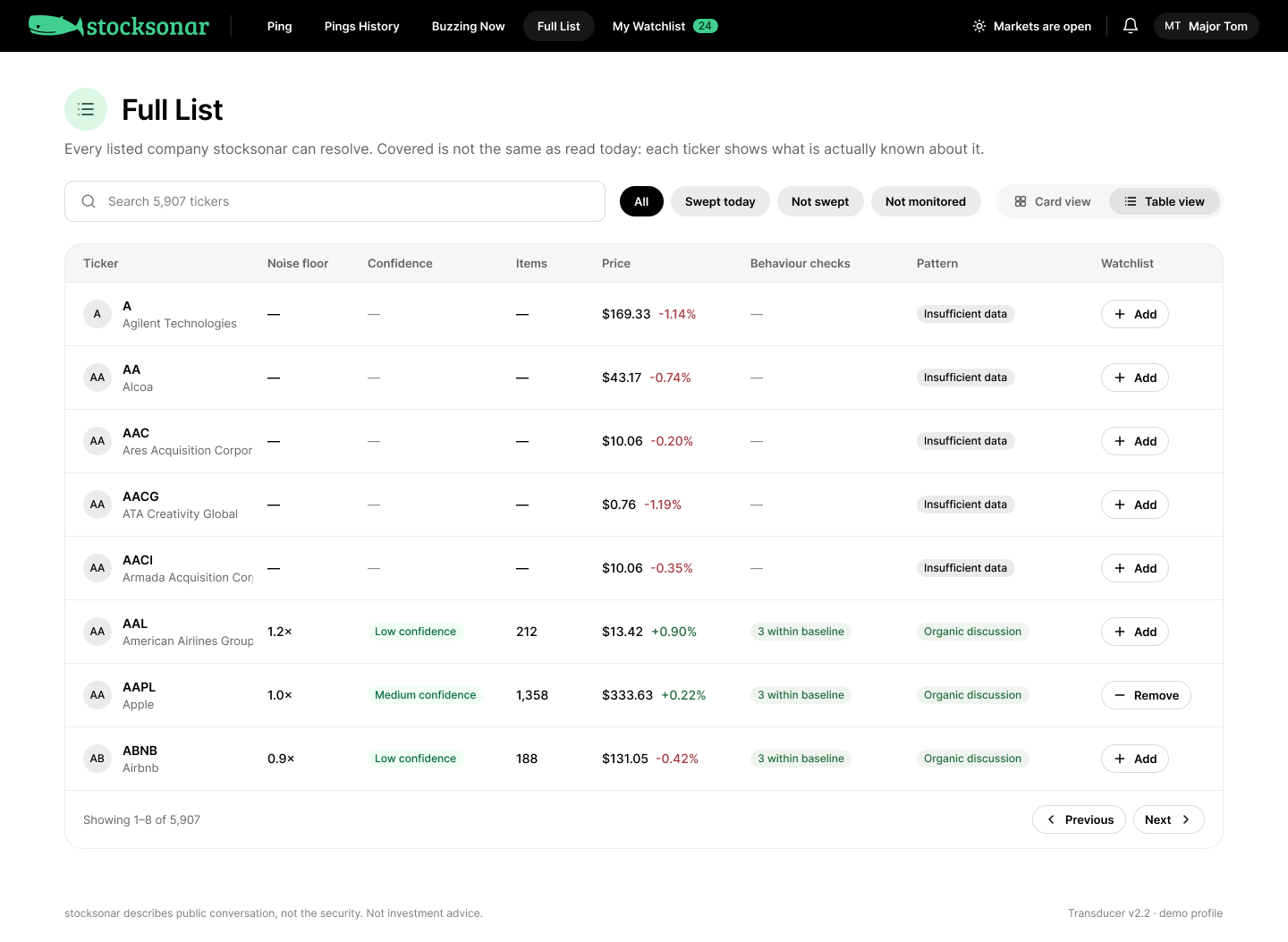
Task: Click the Behaviour checks column header
Action: point(801,263)
